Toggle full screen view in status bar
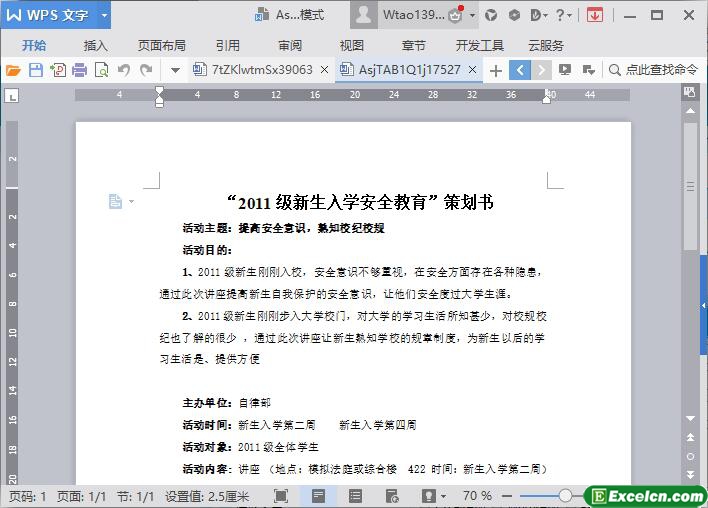 281,496
